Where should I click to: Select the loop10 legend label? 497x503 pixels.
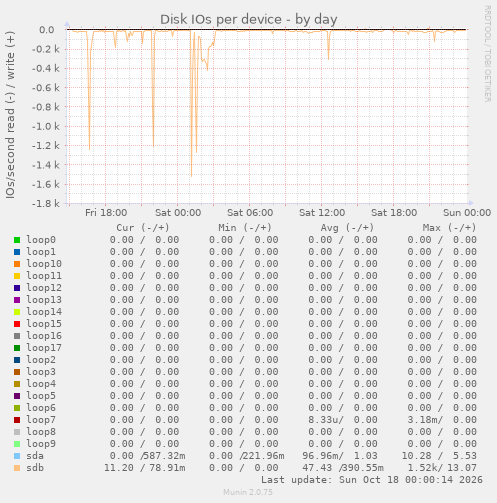click(x=44, y=264)
